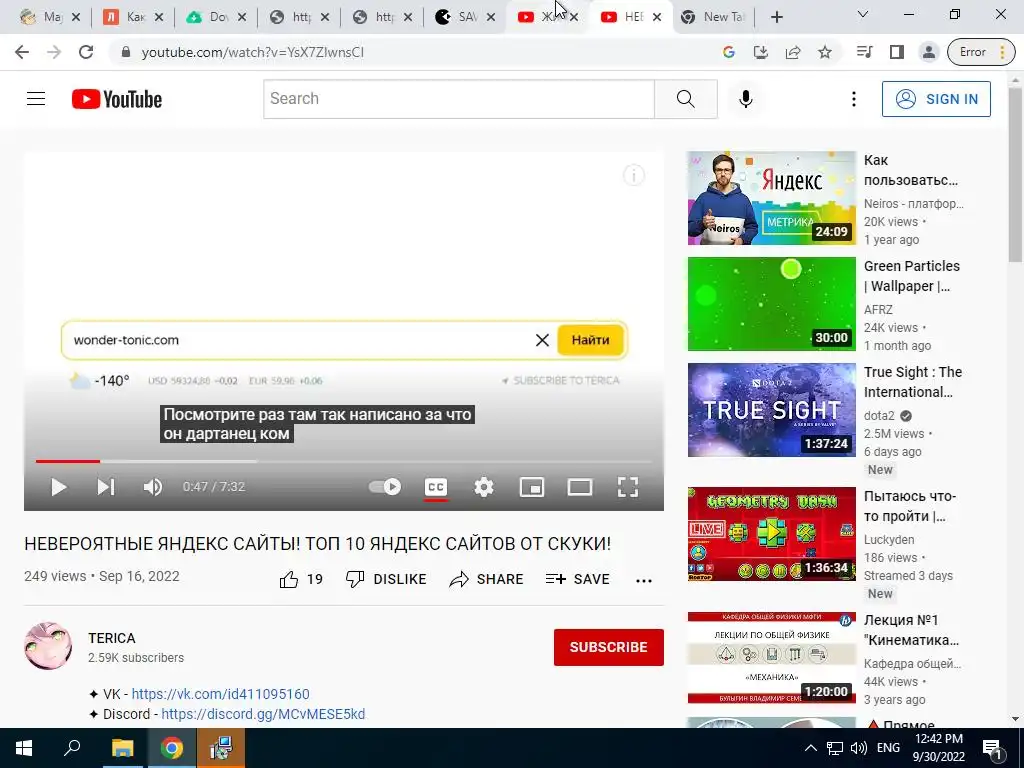1024x768 pixels.
Task: Click the address bar URL
Action: pos(253,52)
